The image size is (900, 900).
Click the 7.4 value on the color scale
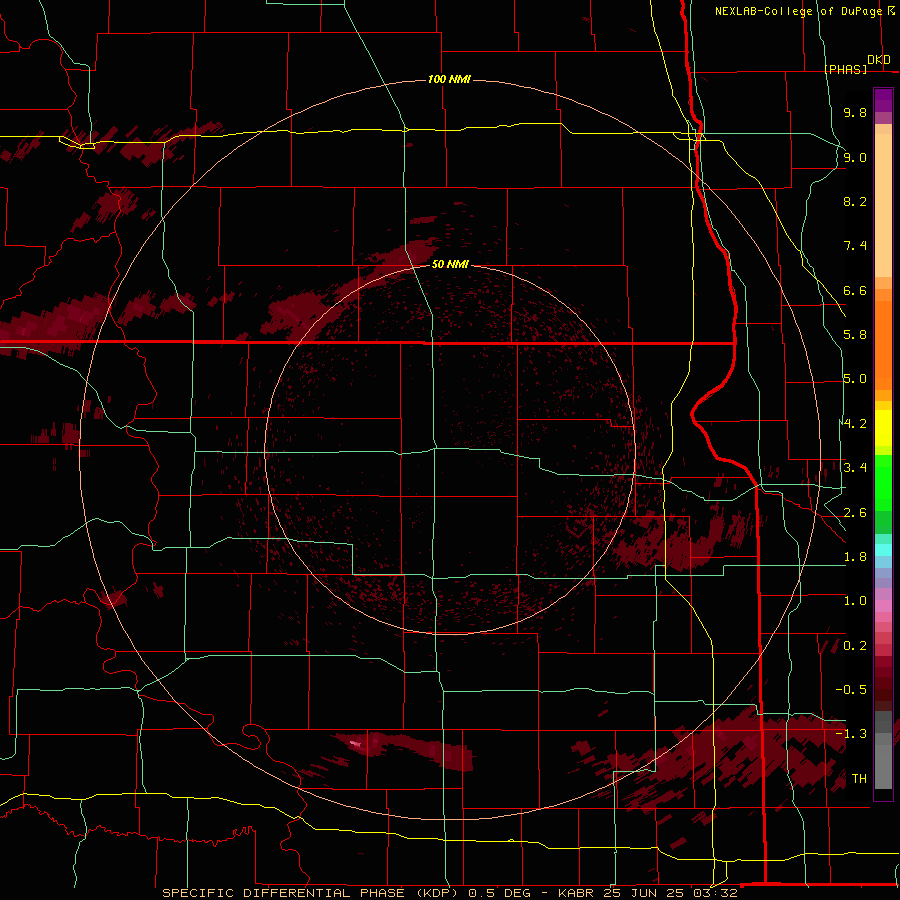point(855,246)
